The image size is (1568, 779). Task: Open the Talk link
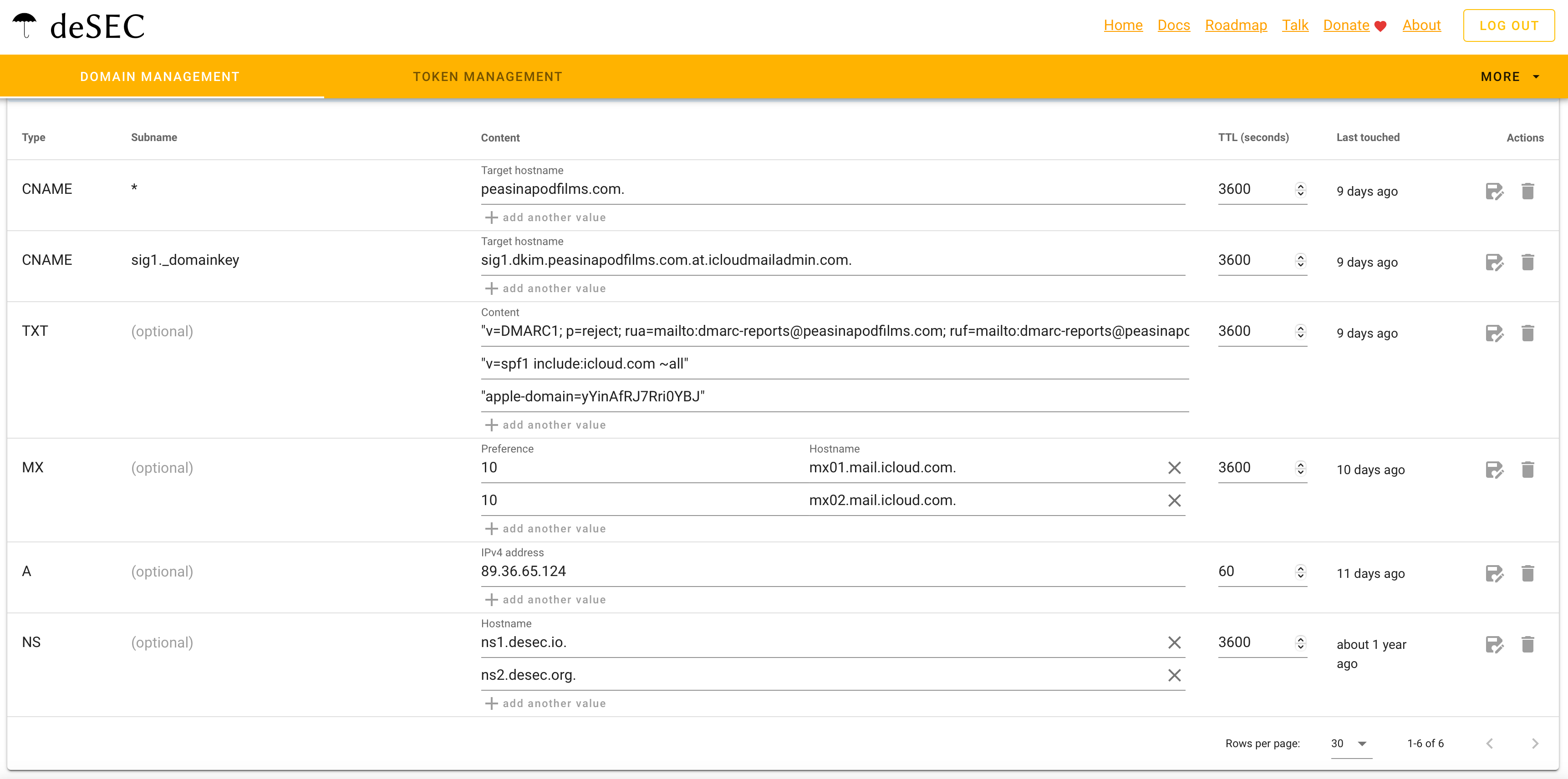click(1295, 25)
